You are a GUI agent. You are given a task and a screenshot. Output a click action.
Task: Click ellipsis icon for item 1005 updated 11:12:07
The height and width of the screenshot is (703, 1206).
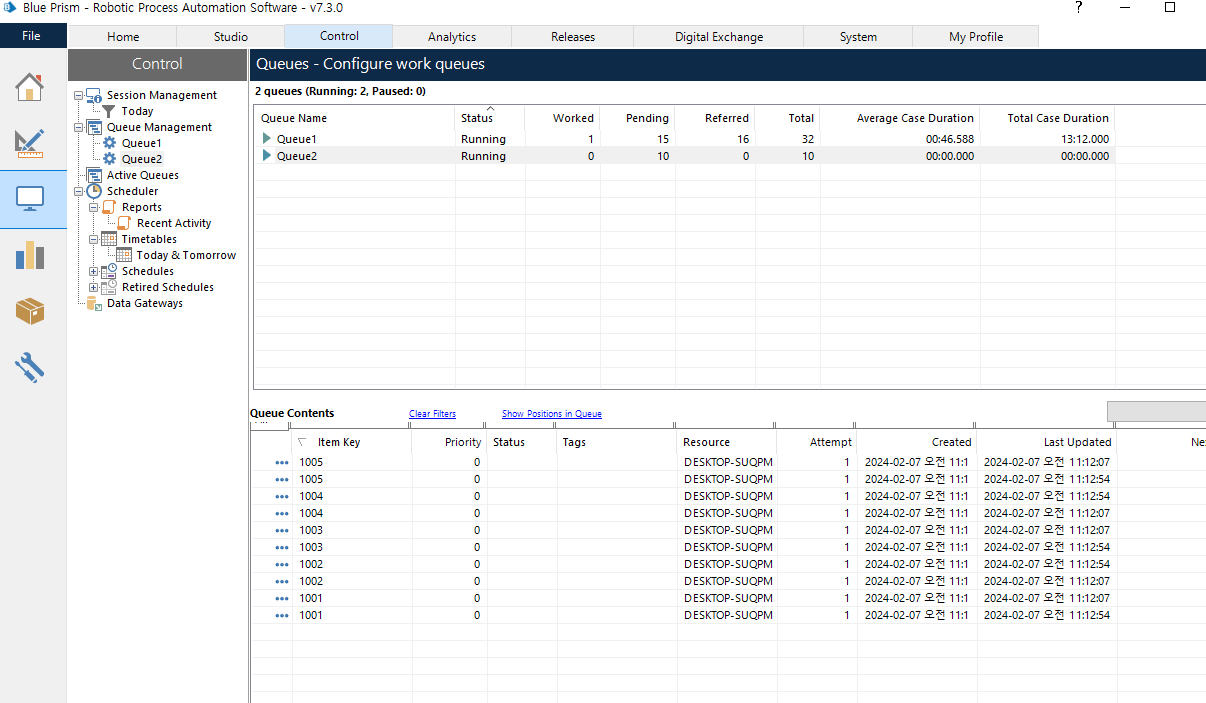[x=282, y=463]
